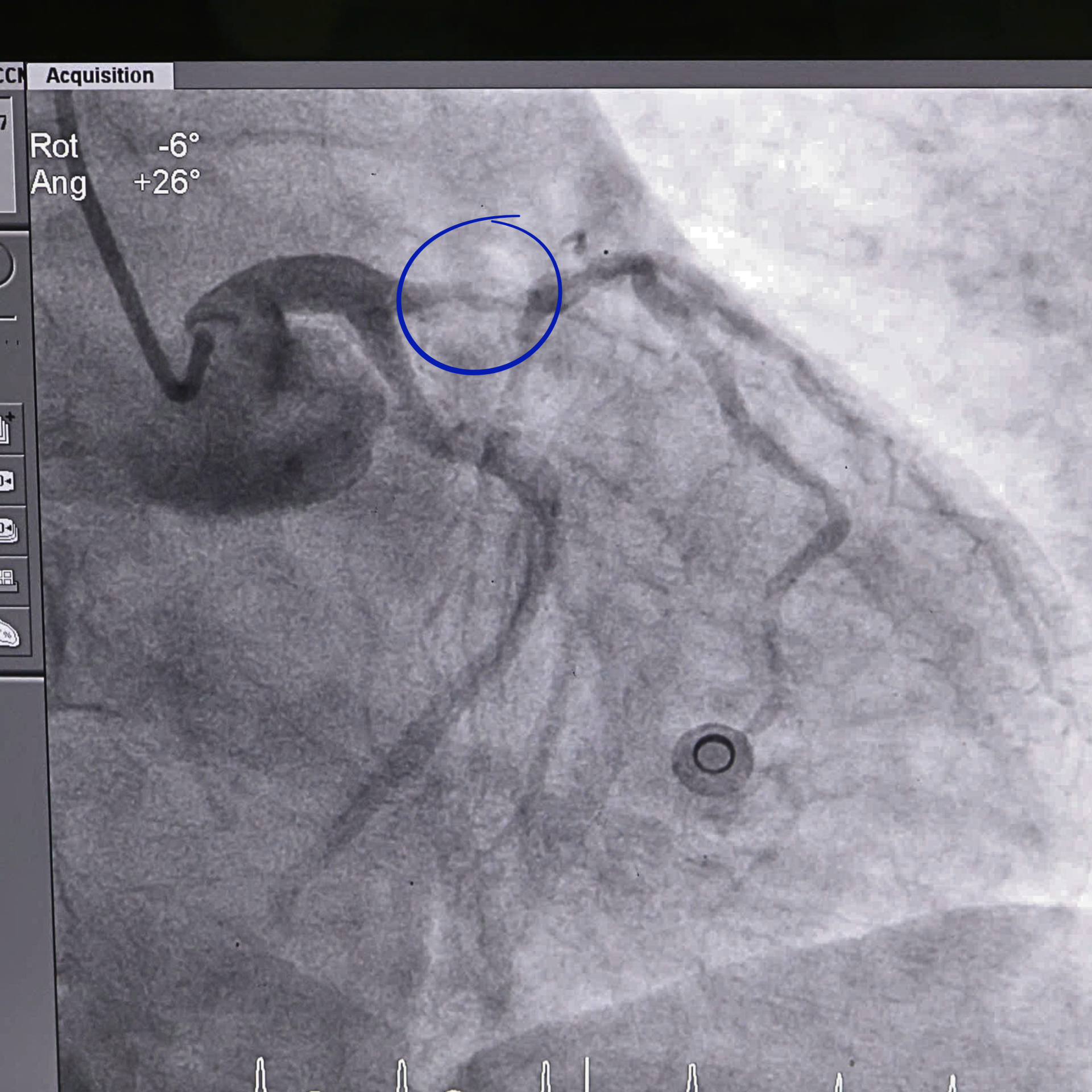The height and width of the screenshot is (1092, 1092).
Task: Click the multi-frame series export icon
Action: [x=8, y=530]
